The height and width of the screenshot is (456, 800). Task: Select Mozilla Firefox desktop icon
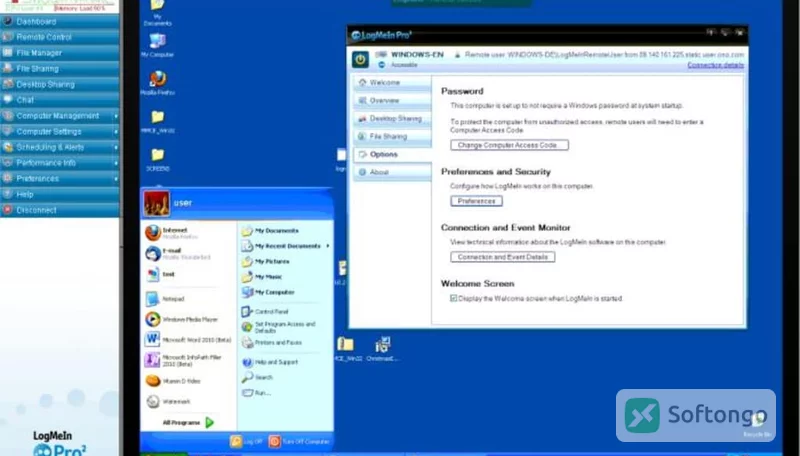(x=157, y=83)
